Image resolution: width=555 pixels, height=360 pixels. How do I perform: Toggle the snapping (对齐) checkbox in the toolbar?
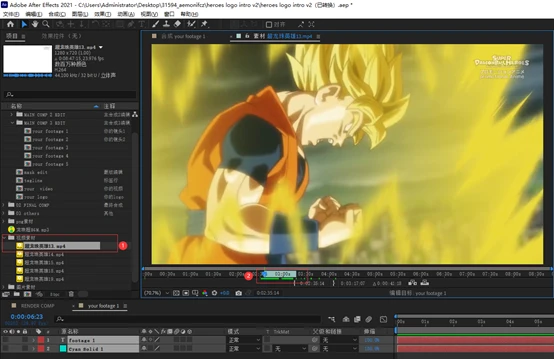(269, 24)
